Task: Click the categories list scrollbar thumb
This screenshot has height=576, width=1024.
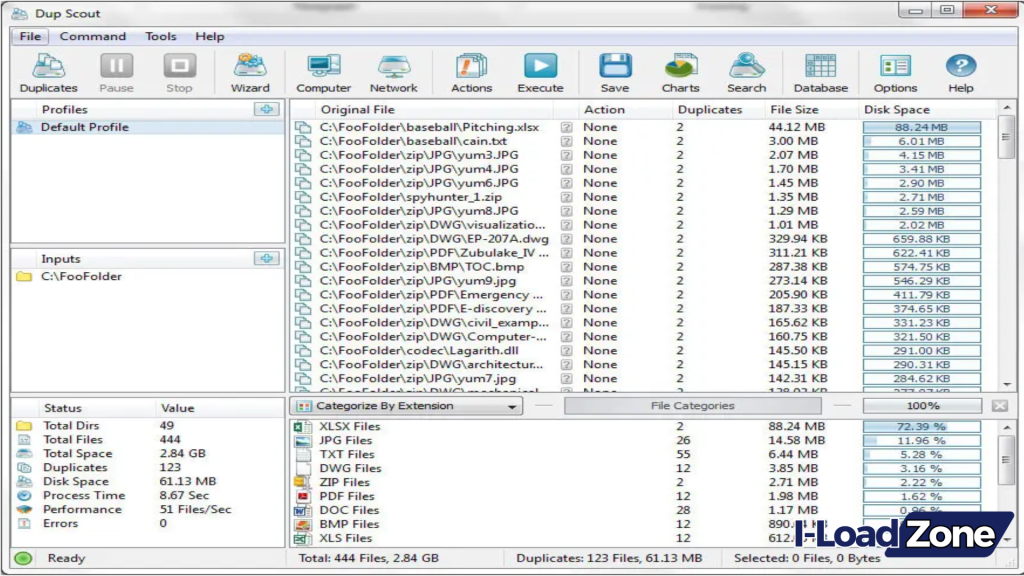Action: click(1006, 460)
